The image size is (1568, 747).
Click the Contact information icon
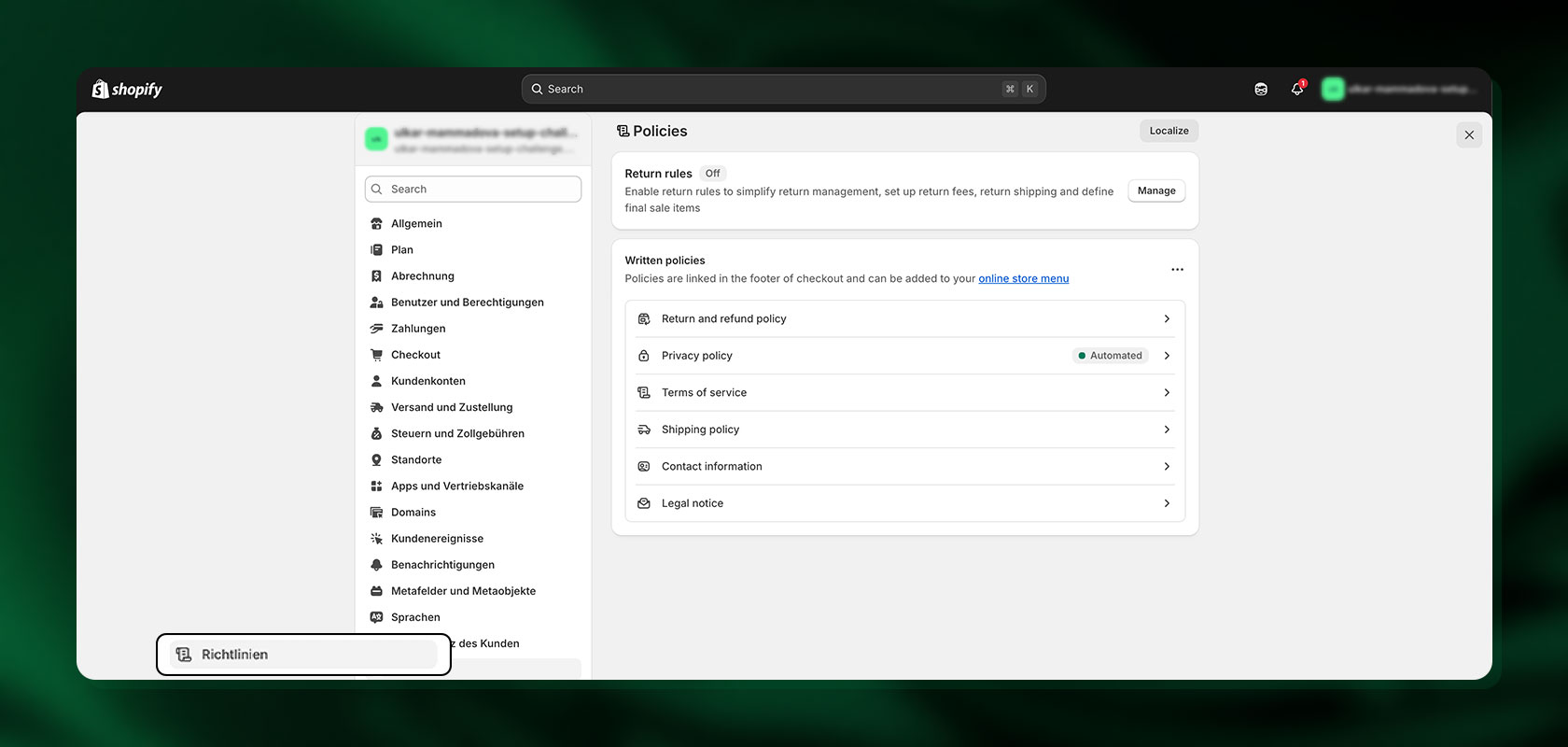[643, 466]
